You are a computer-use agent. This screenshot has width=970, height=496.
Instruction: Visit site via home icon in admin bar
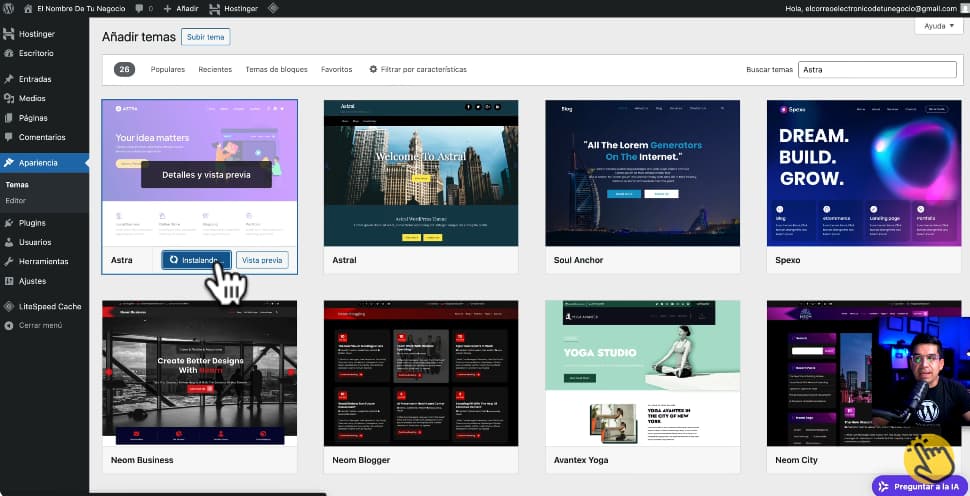28,9
